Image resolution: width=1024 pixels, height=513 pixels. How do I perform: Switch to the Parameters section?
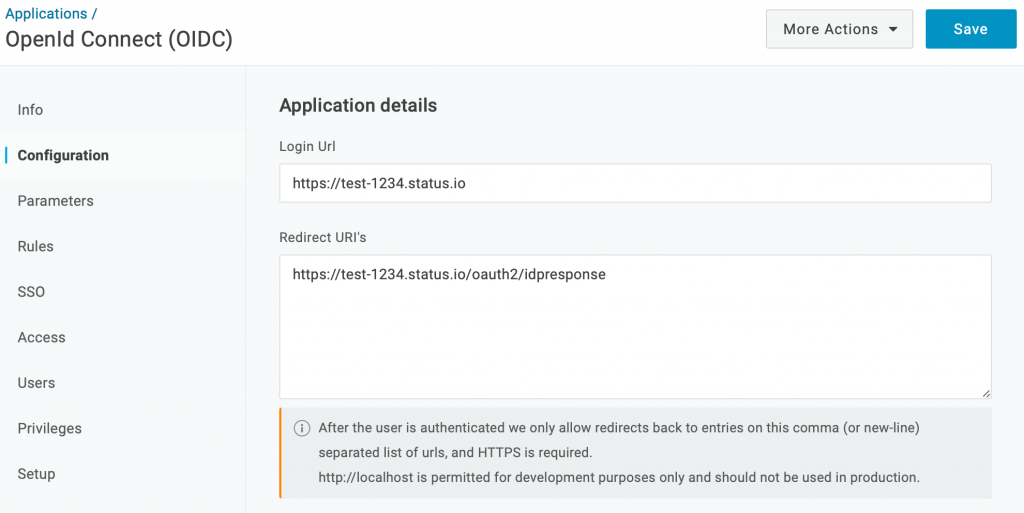tap(55, 201)
